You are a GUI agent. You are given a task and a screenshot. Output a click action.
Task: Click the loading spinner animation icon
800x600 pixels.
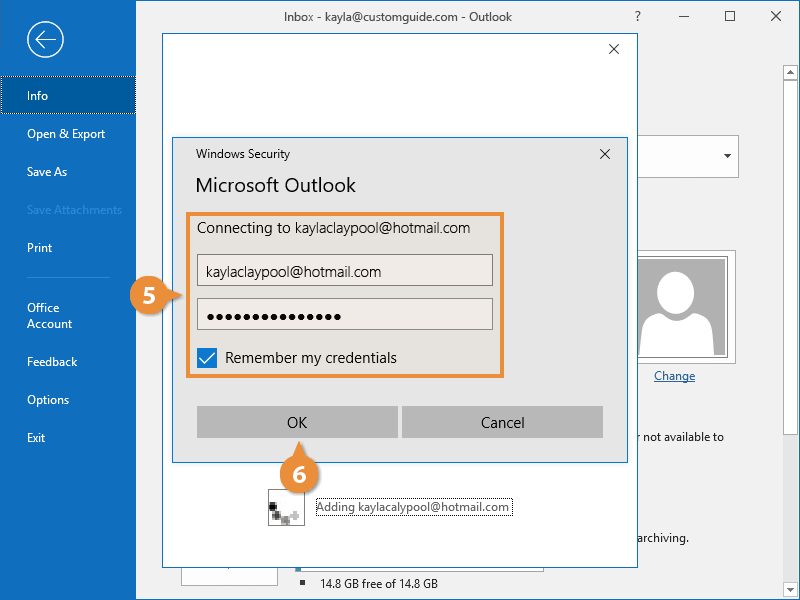[286, 508]
